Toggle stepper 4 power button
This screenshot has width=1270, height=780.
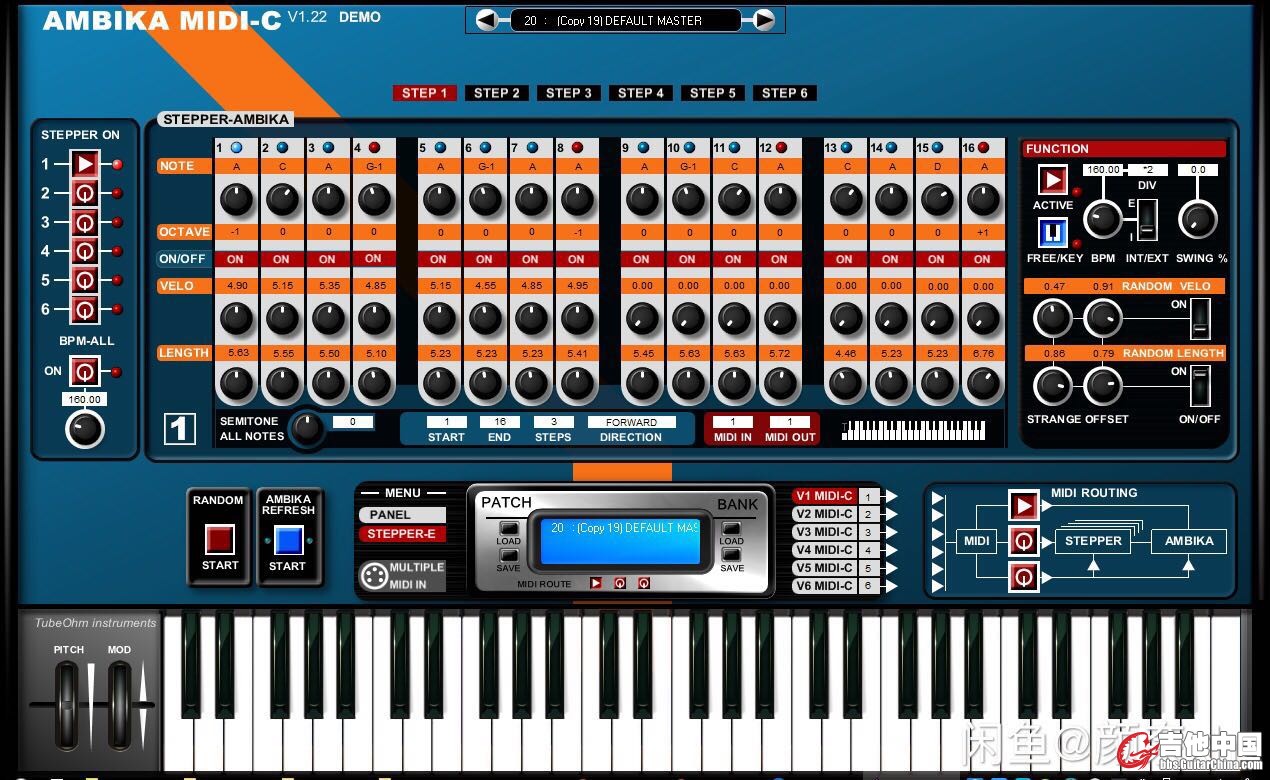pyautogui.click(x=85, y=251)
